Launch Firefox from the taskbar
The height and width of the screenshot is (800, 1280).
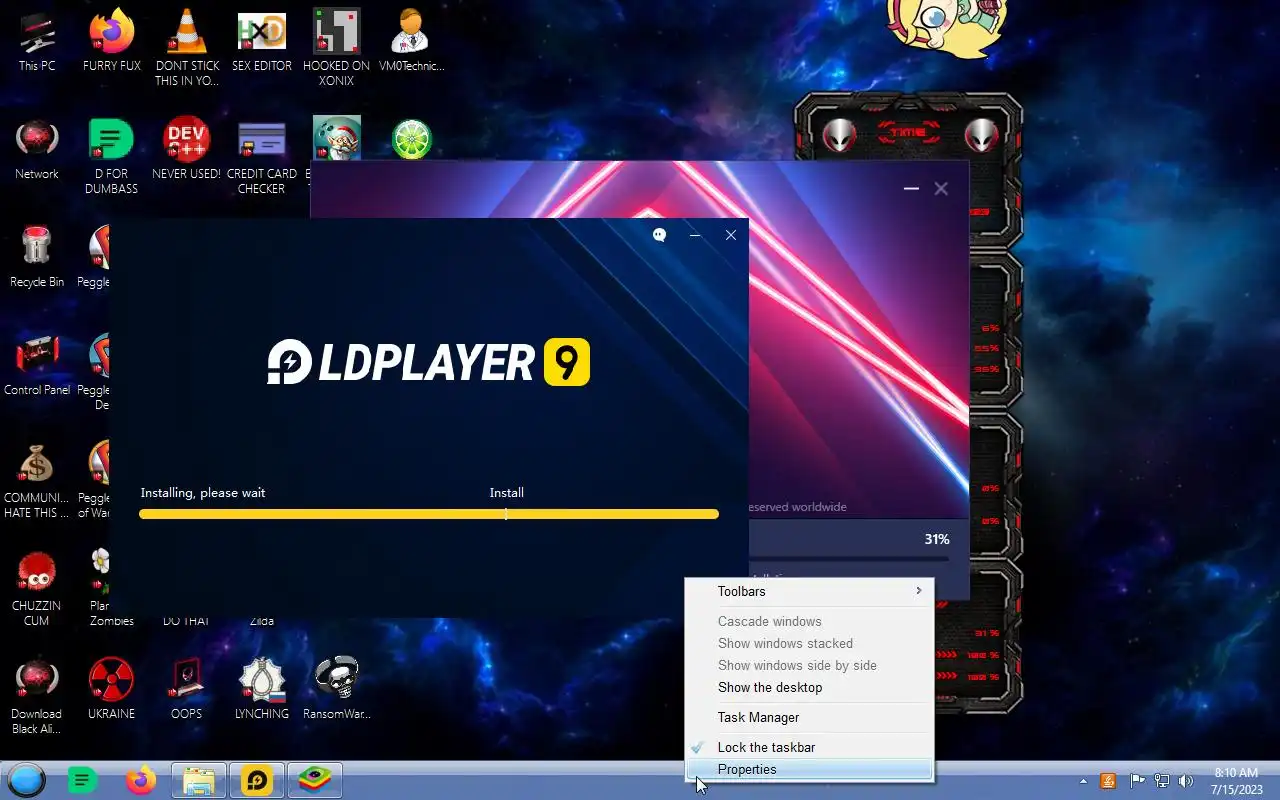pos(141,780)
